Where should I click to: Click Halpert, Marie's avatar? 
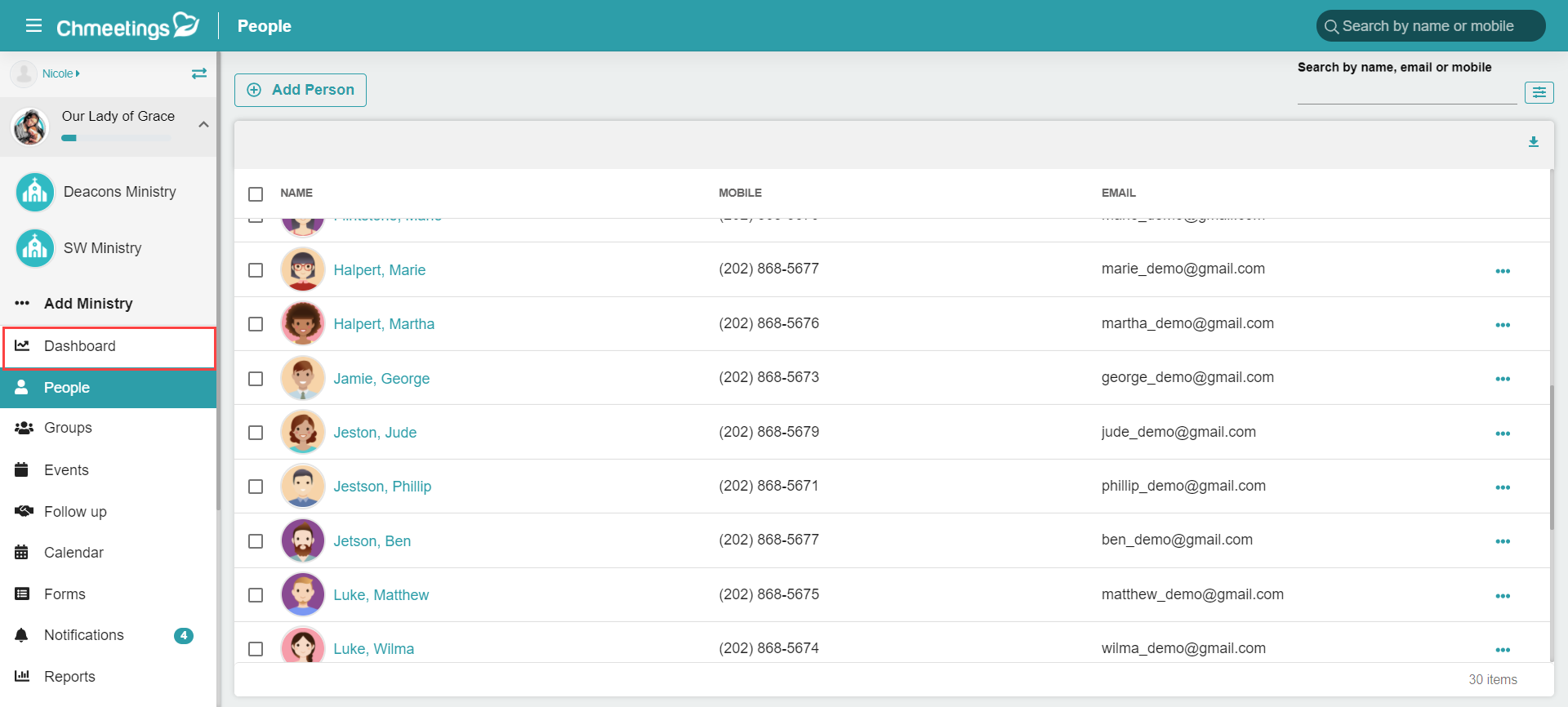pos(303,269)
